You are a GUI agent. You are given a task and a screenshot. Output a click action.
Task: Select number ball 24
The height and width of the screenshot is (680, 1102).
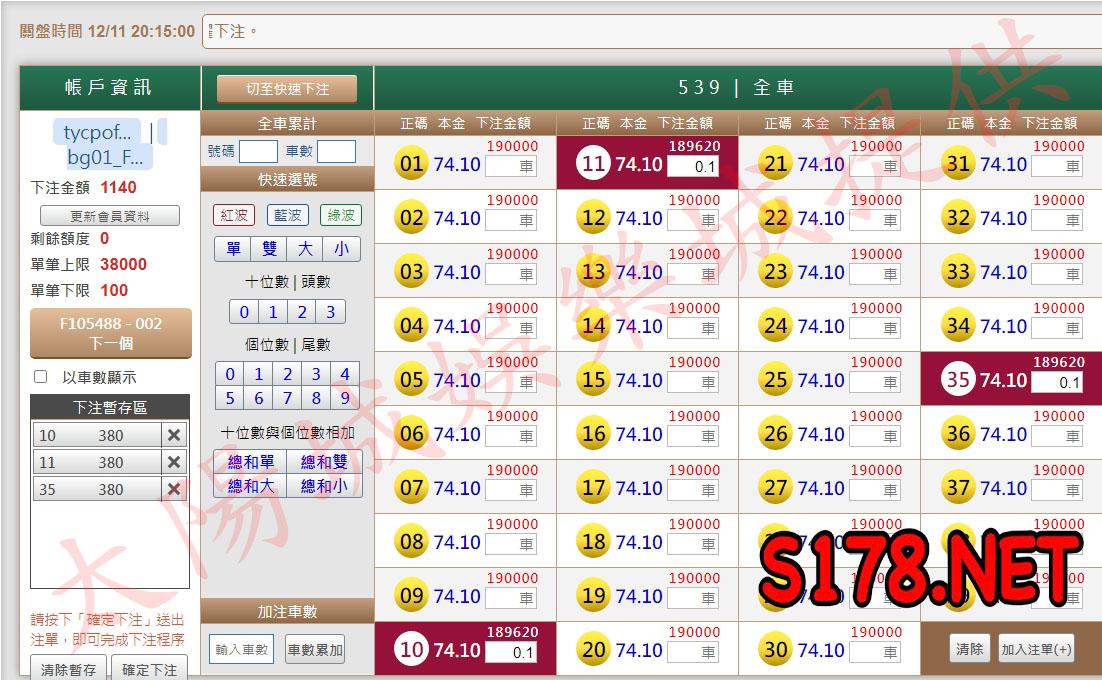[776, 326]
